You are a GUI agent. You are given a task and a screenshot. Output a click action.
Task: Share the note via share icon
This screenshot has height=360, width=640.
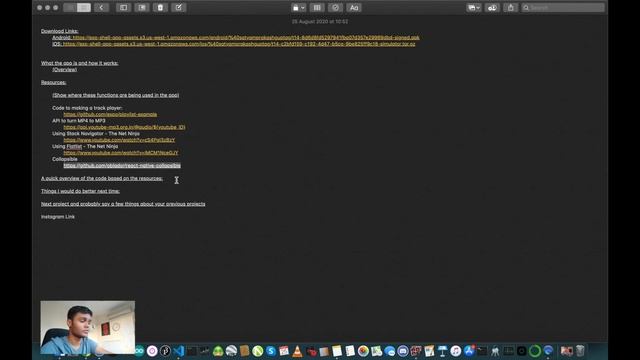coord(511,7)
